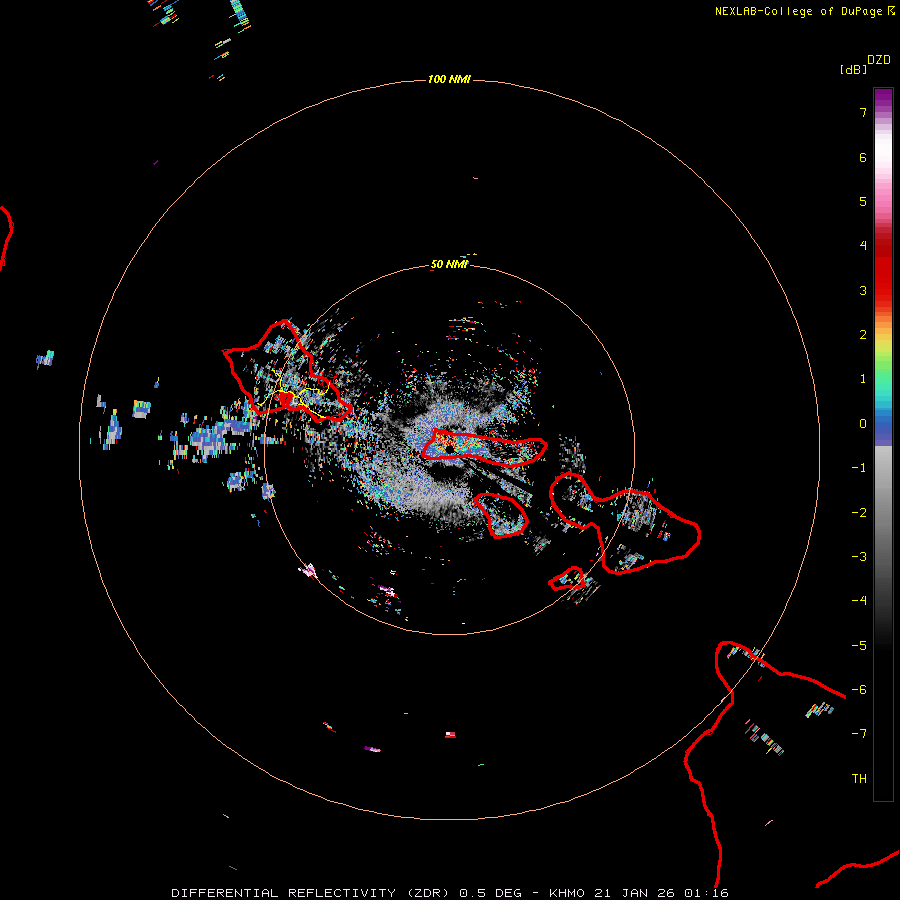The height and width of the screenshot is (900, 900).
Task: Click the white-pink echo on 50 NMI ring
Action: pyautogui.click(x=308, y=571)
